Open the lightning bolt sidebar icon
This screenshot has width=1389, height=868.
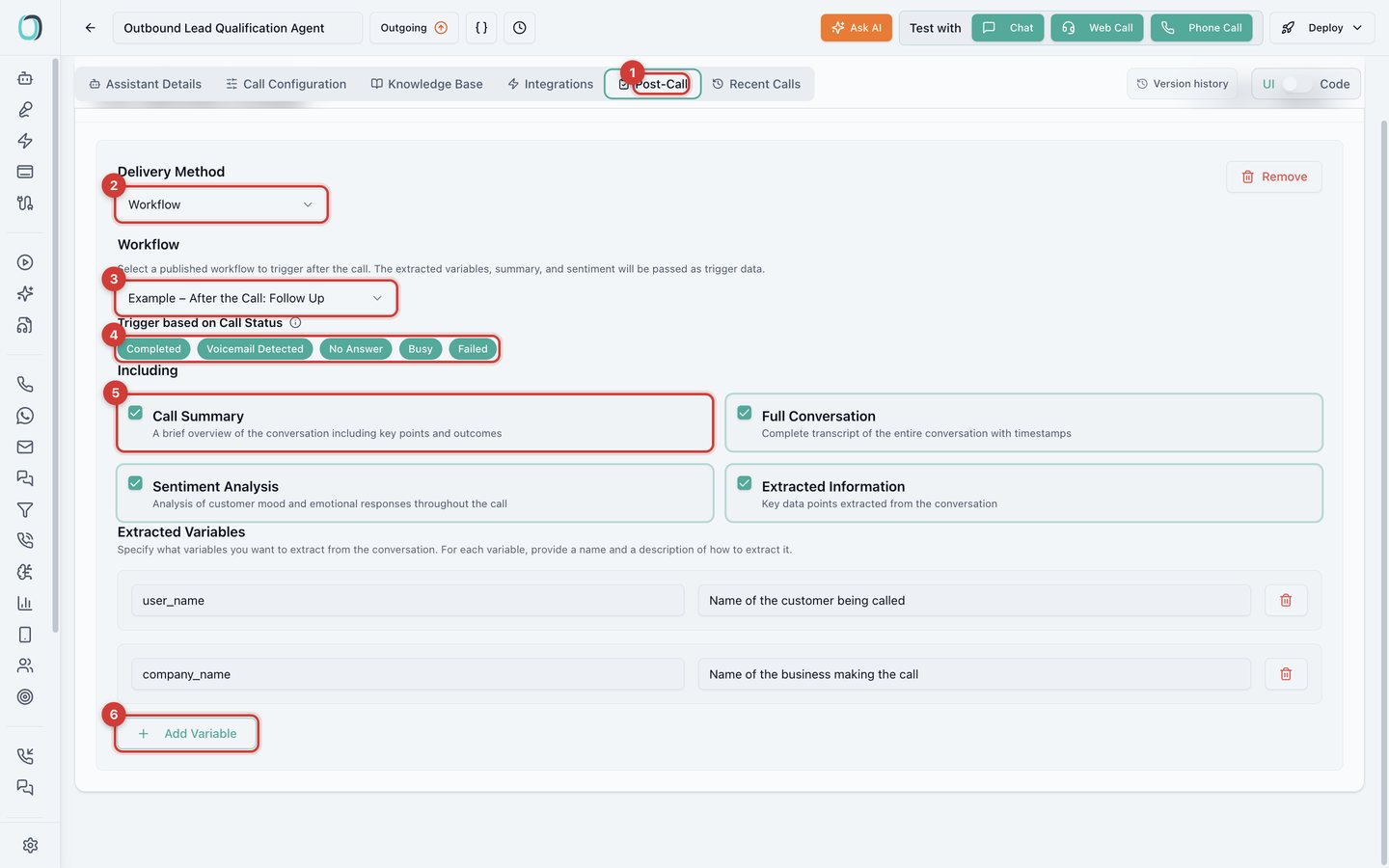25,141
